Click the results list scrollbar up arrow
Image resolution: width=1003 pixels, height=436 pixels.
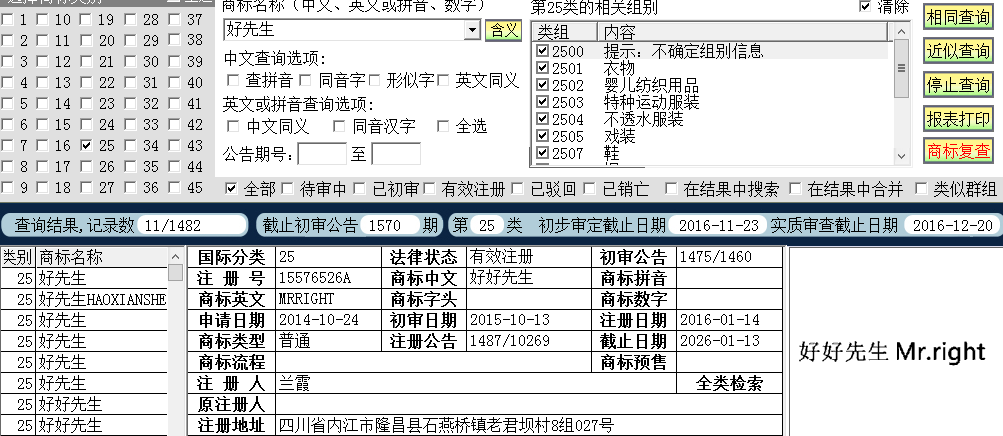click(x=175, y=256)
